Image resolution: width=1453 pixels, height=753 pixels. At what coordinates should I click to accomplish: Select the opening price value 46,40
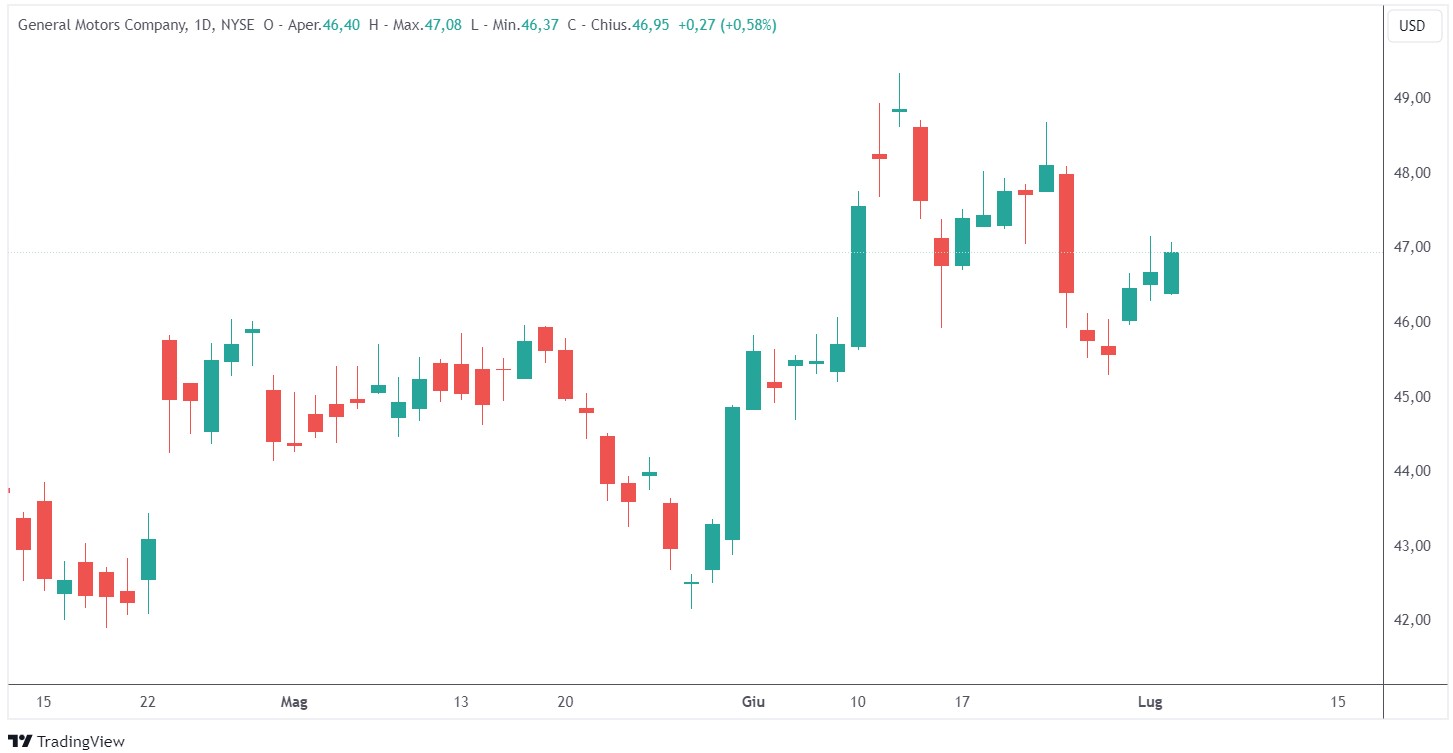click(x=340, y=25)
